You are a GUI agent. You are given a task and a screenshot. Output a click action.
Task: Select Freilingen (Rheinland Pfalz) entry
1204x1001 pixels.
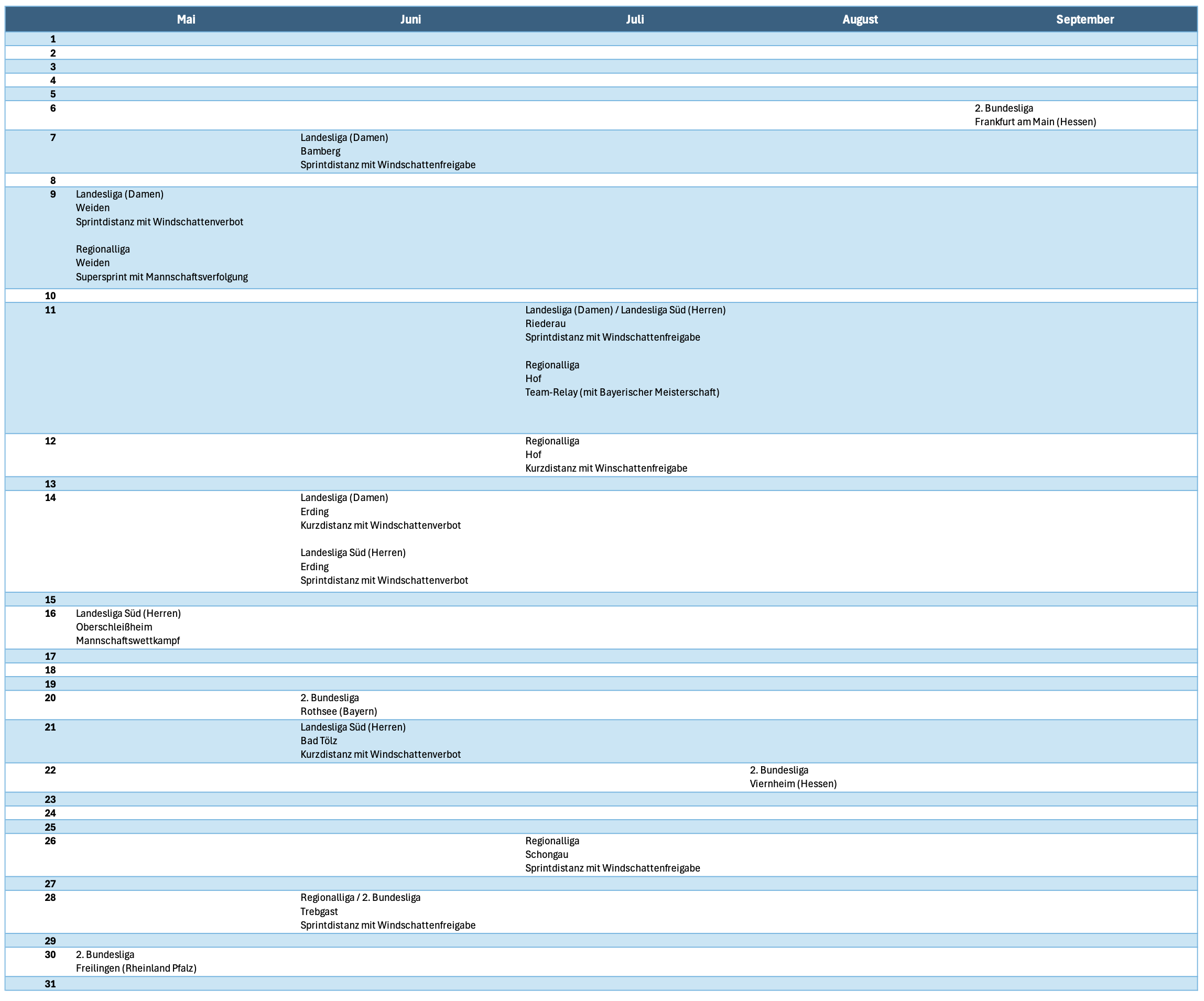(136, 969)
